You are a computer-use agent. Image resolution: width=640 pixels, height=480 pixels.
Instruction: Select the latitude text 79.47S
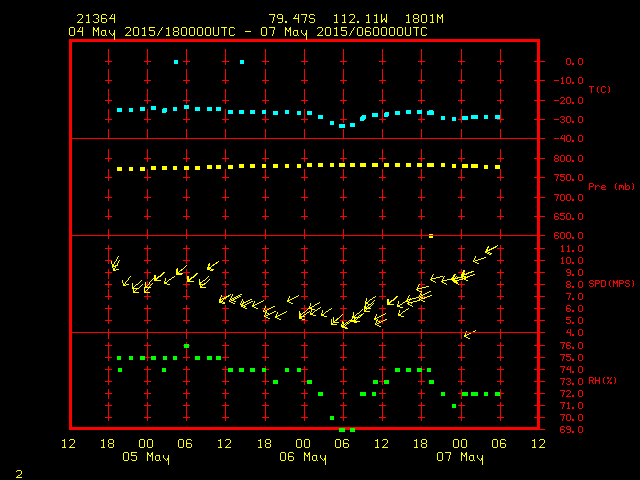(x=292, y=19)
